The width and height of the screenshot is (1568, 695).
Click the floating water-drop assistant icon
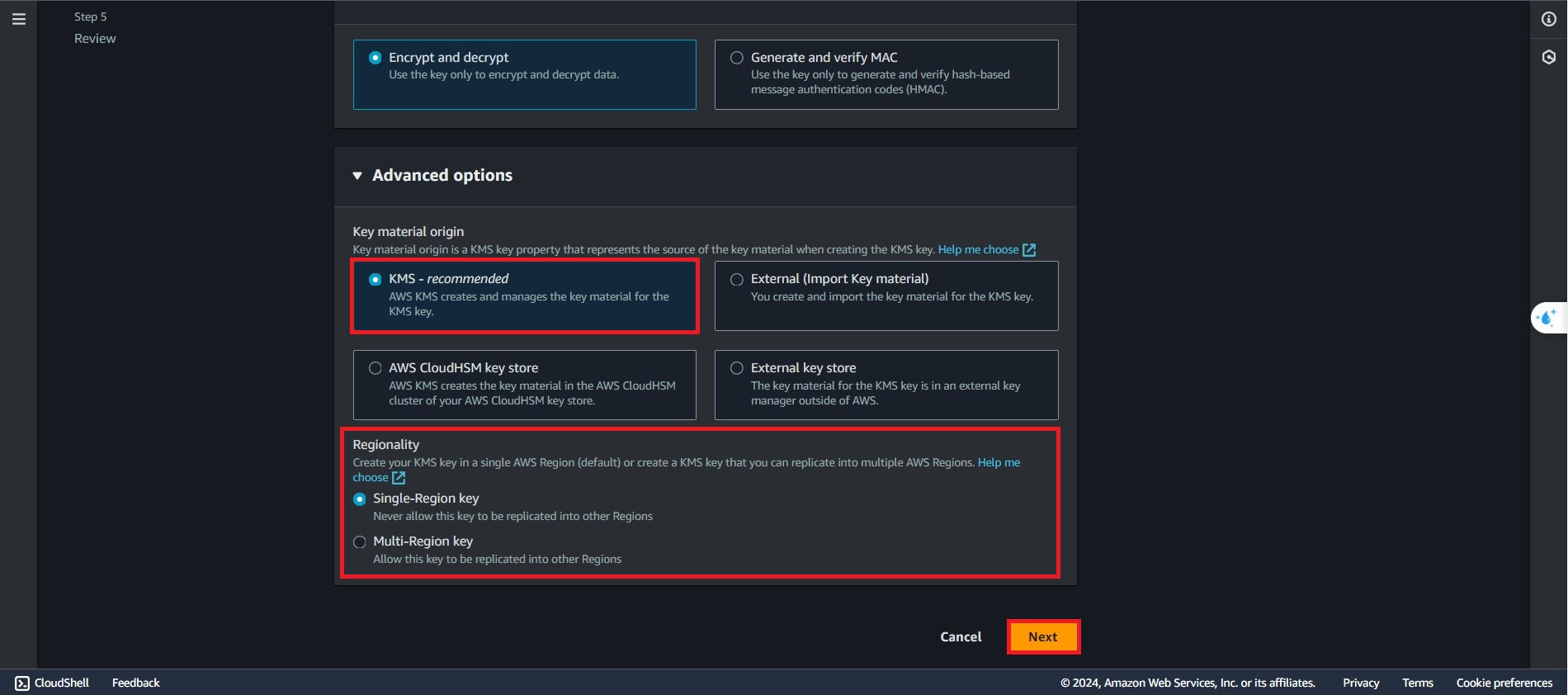click(x=1547, y=318)
